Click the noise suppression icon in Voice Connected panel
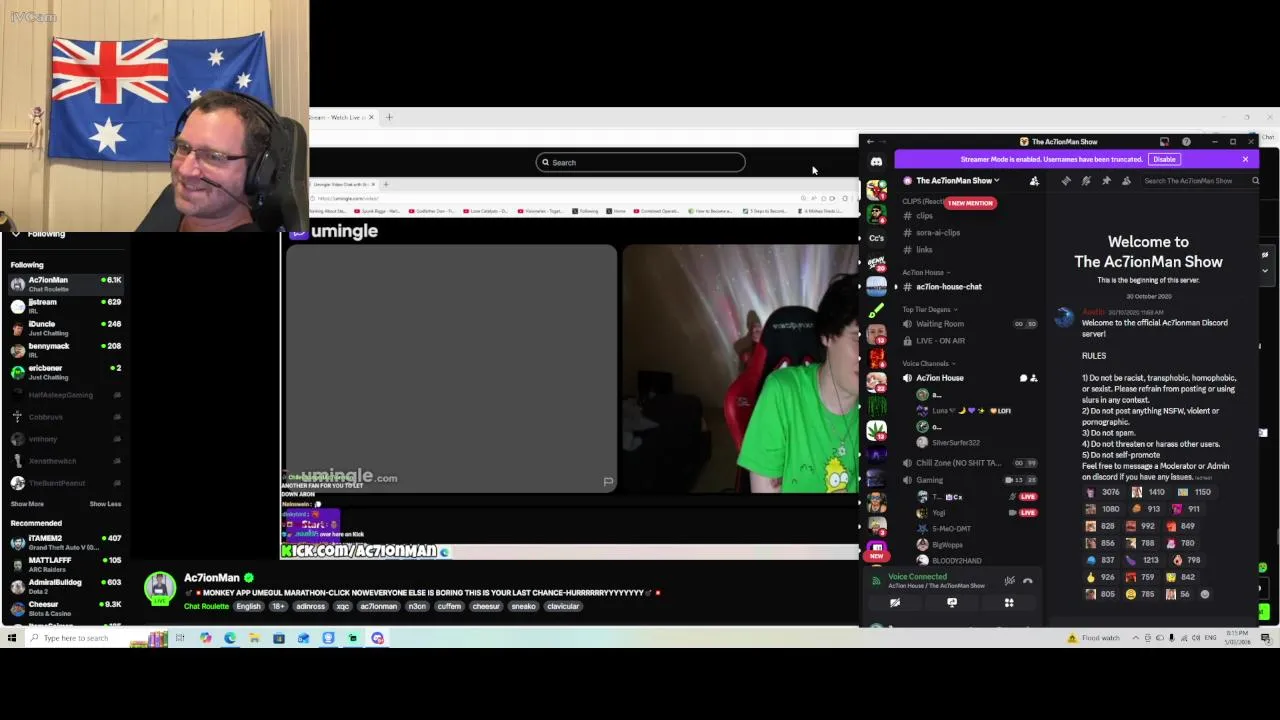 pos(1009,580)
